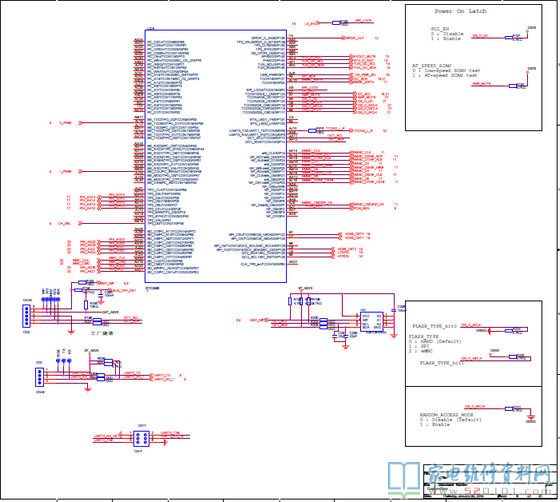Click the PLL_EN option text
The image size is (560, 502).
click(447, 34)
